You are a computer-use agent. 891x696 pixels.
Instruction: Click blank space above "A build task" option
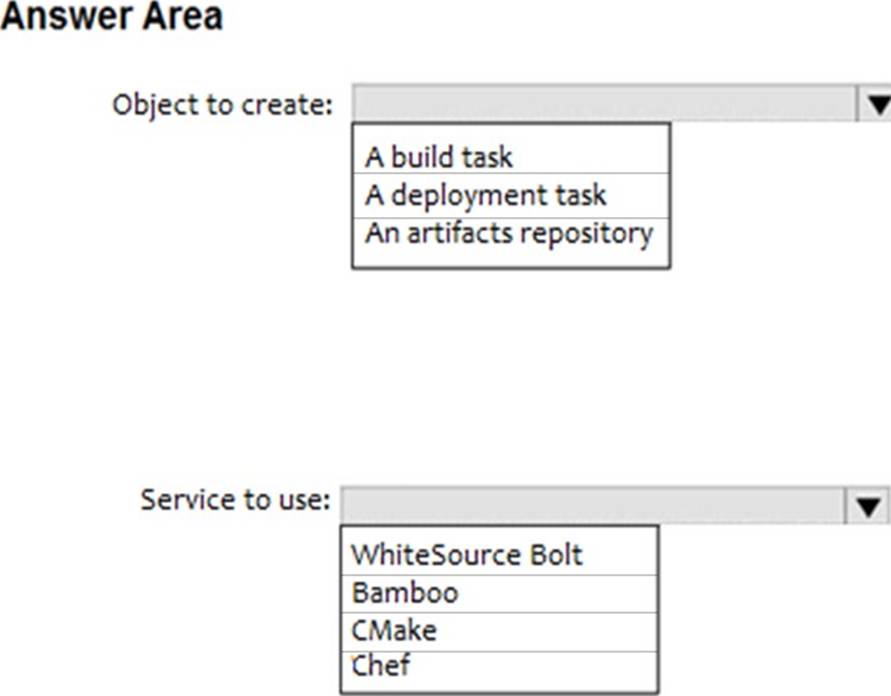[x=510, y=133]
